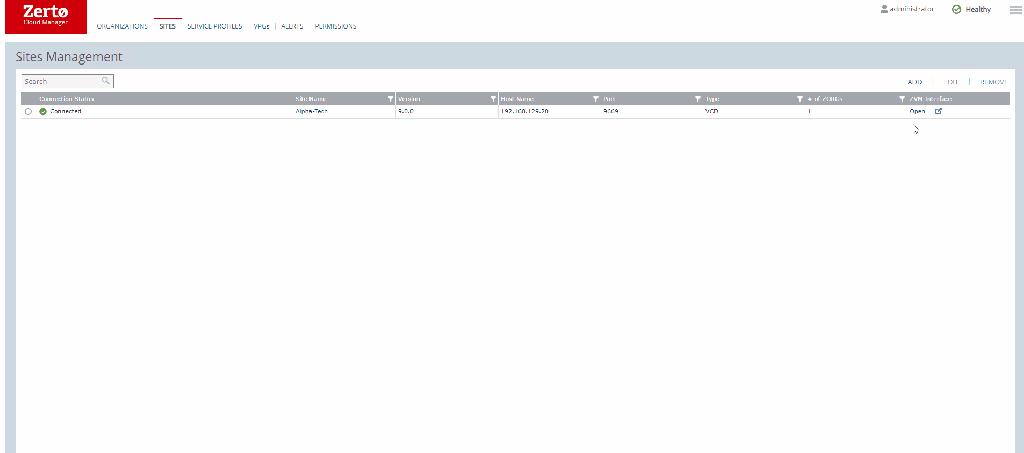This screenshot has width=1024, height=453.
Task: Click the Add site button
Action: 915,81
